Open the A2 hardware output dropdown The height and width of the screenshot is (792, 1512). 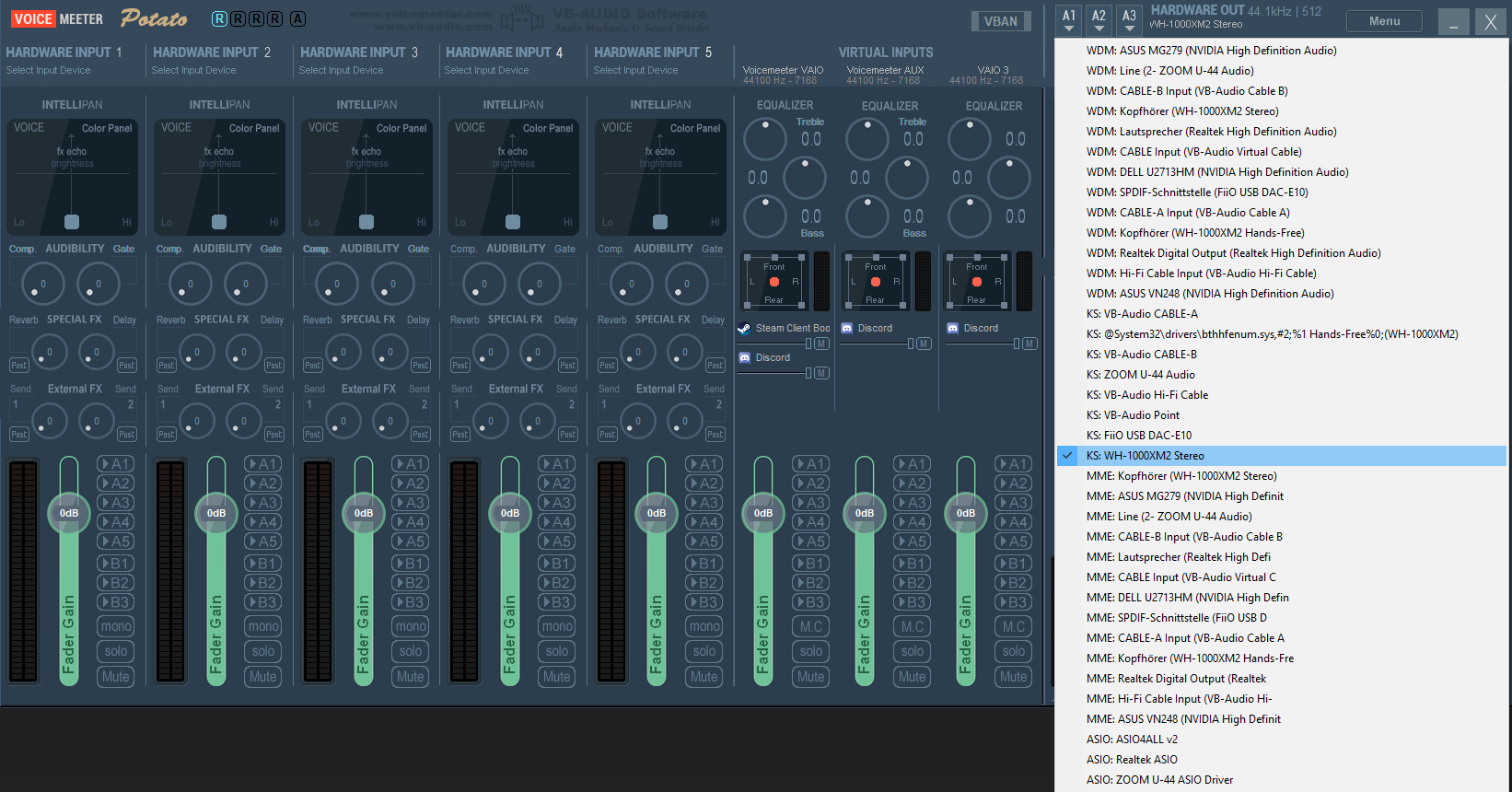(x=1099, y=19)
